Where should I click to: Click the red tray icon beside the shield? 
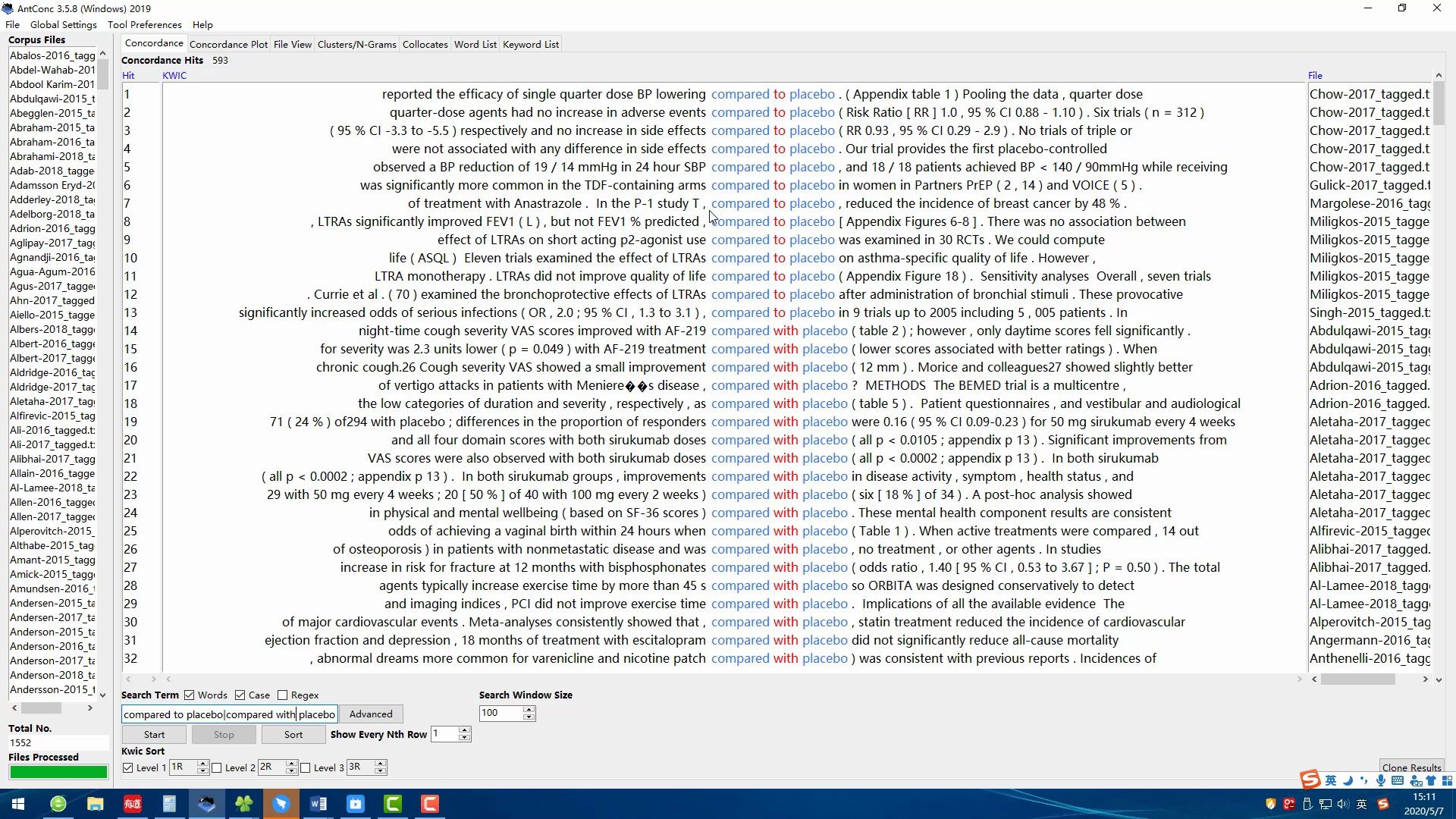pyautogui.click(x=1288, y=804)
